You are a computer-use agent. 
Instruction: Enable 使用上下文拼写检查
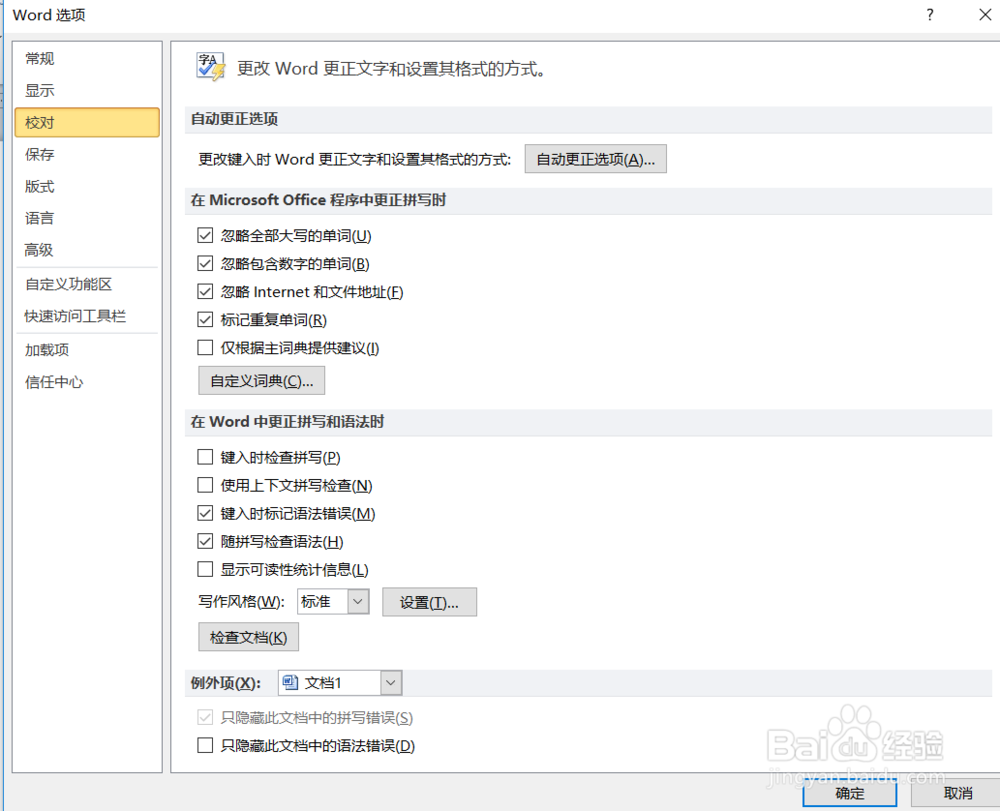(205, 485)
